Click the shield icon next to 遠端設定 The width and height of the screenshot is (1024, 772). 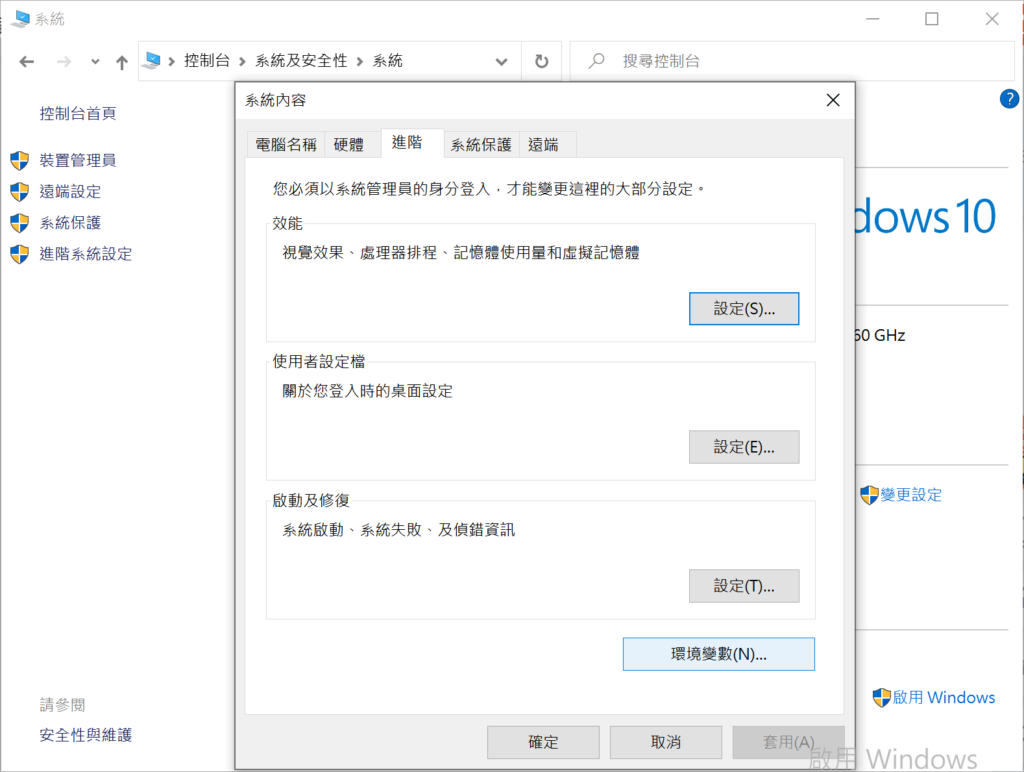point(20,191)
